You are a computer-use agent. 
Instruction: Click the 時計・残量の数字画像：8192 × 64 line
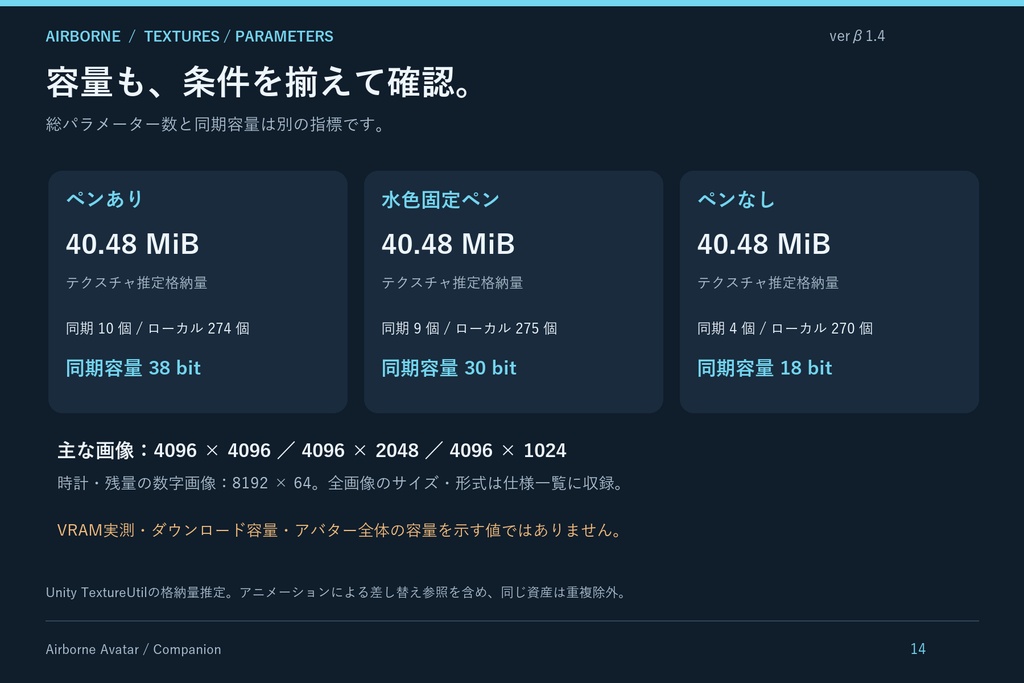pyautogui.click(x=342, y=483)
